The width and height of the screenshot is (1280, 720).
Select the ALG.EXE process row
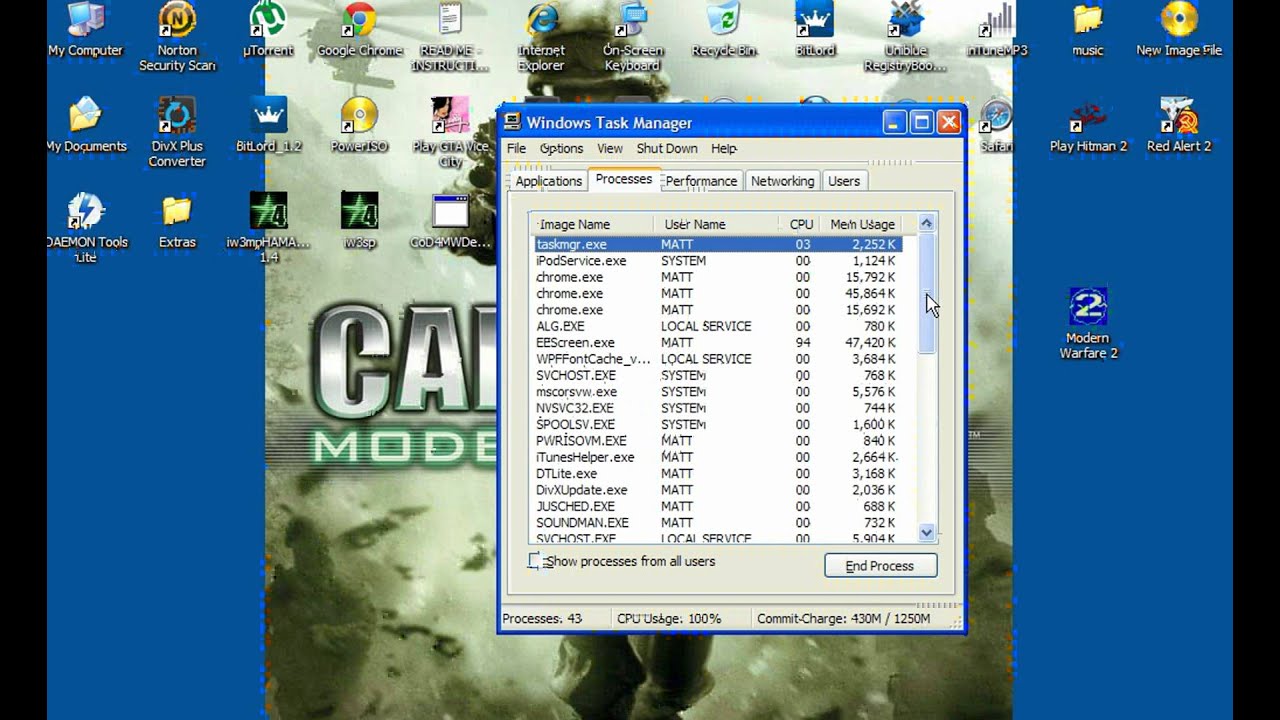(x=718, y=326)
